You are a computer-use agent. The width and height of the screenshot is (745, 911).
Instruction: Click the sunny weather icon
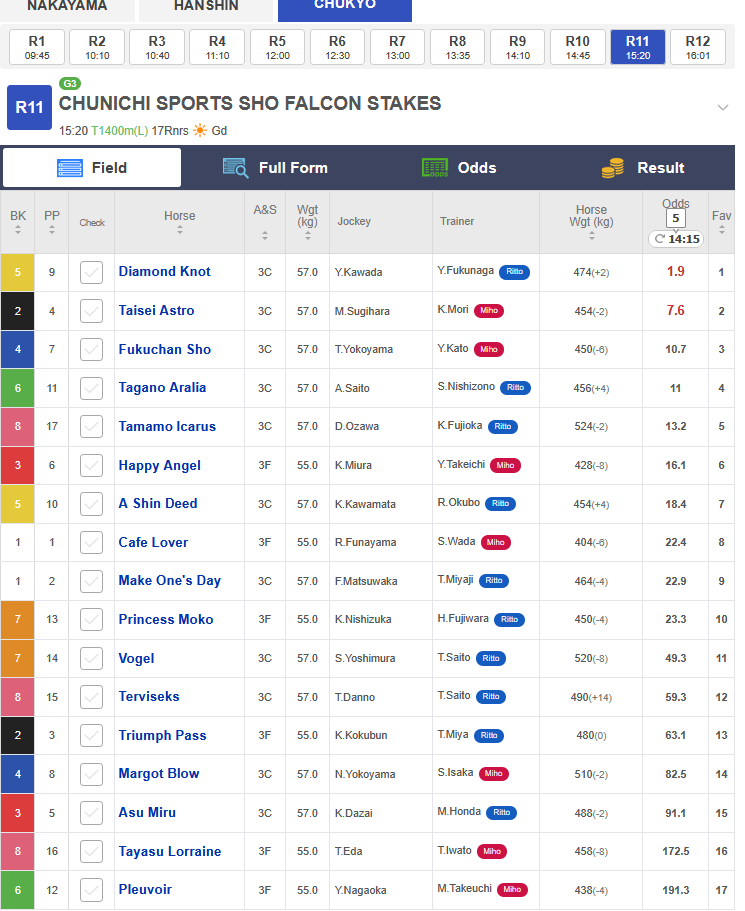click(x=200, y=130)
